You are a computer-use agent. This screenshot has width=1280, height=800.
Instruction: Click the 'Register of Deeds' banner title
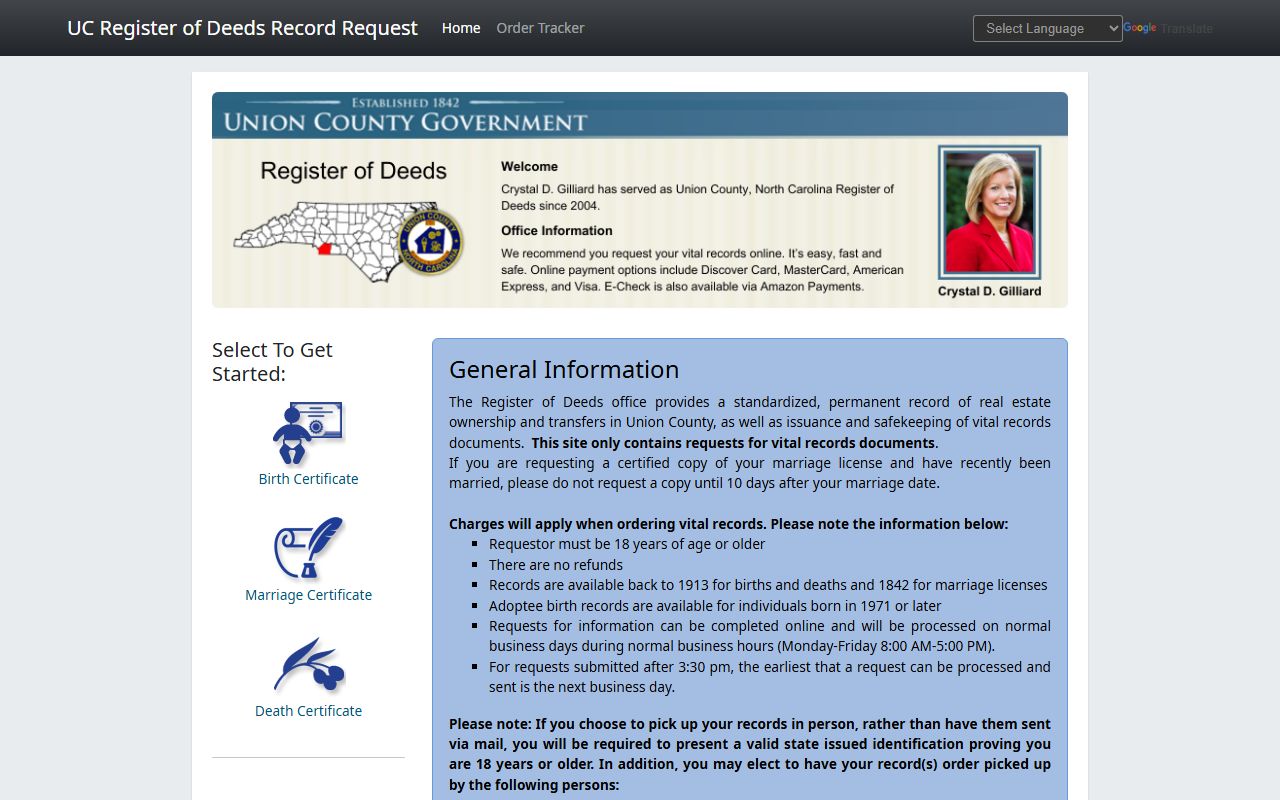pyautogui.click(x=354, y=171)
